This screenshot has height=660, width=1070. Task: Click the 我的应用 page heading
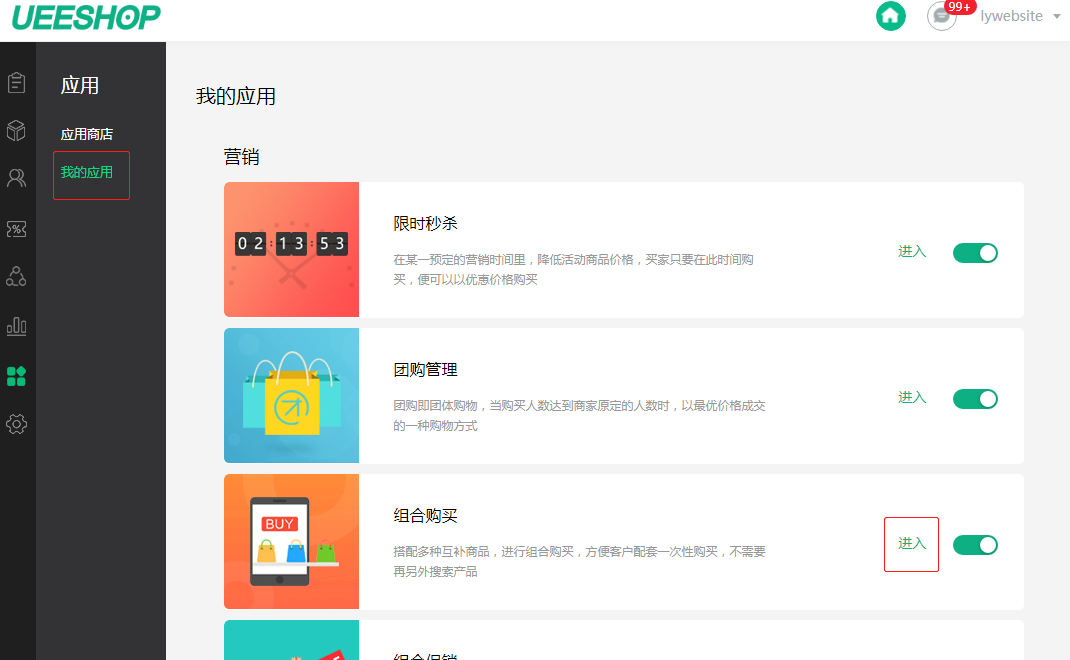pyautogui.click(x=235, y=96)
